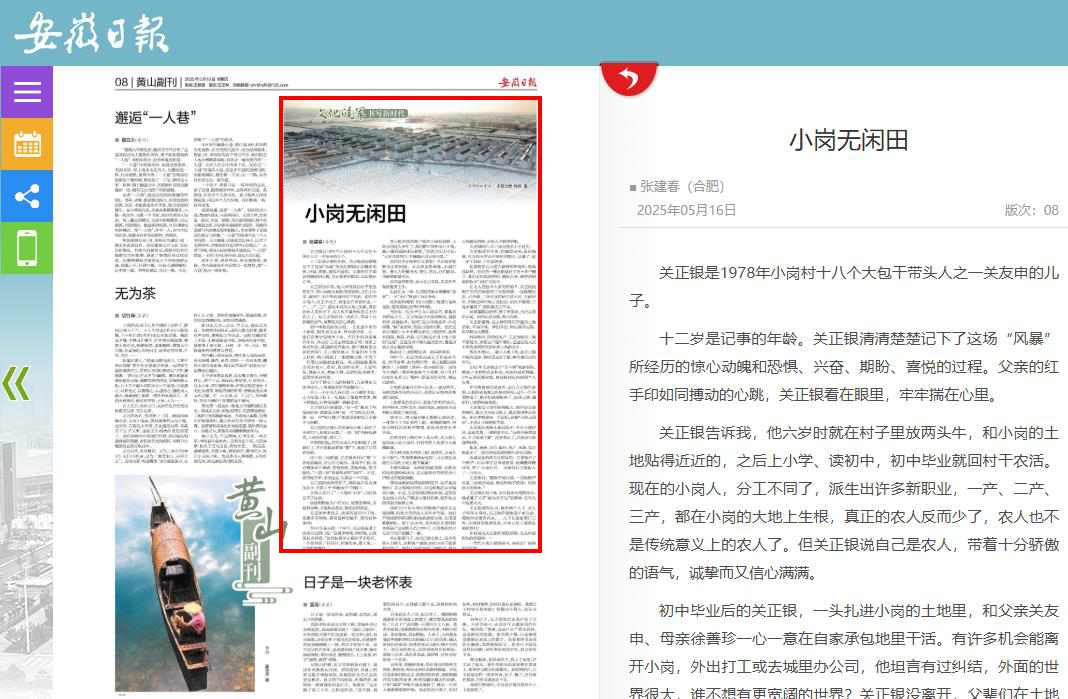Open the orange calendar date picker

point(27,144)
